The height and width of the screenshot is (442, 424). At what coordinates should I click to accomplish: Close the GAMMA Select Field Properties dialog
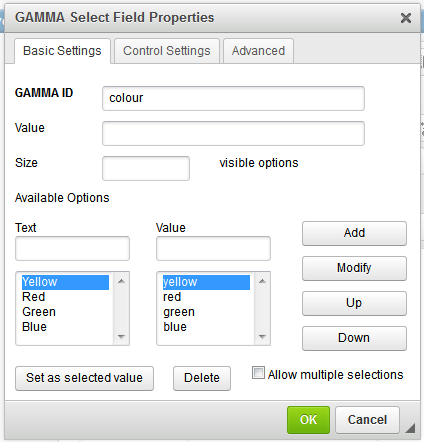pos(406,18)
